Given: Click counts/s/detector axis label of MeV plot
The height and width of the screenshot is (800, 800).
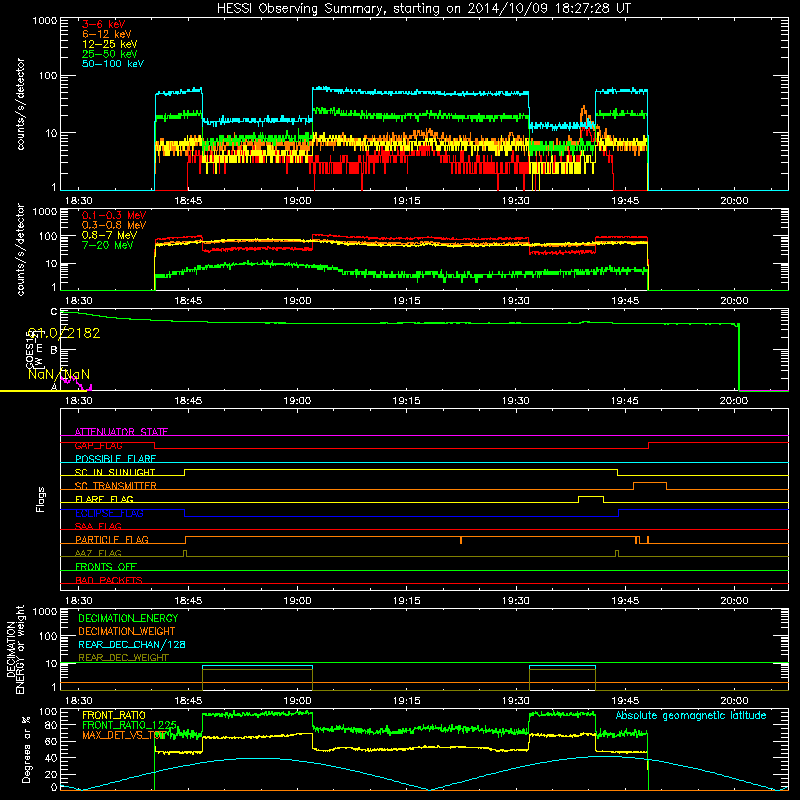Looking at the screenshot, I should (20, 249).
